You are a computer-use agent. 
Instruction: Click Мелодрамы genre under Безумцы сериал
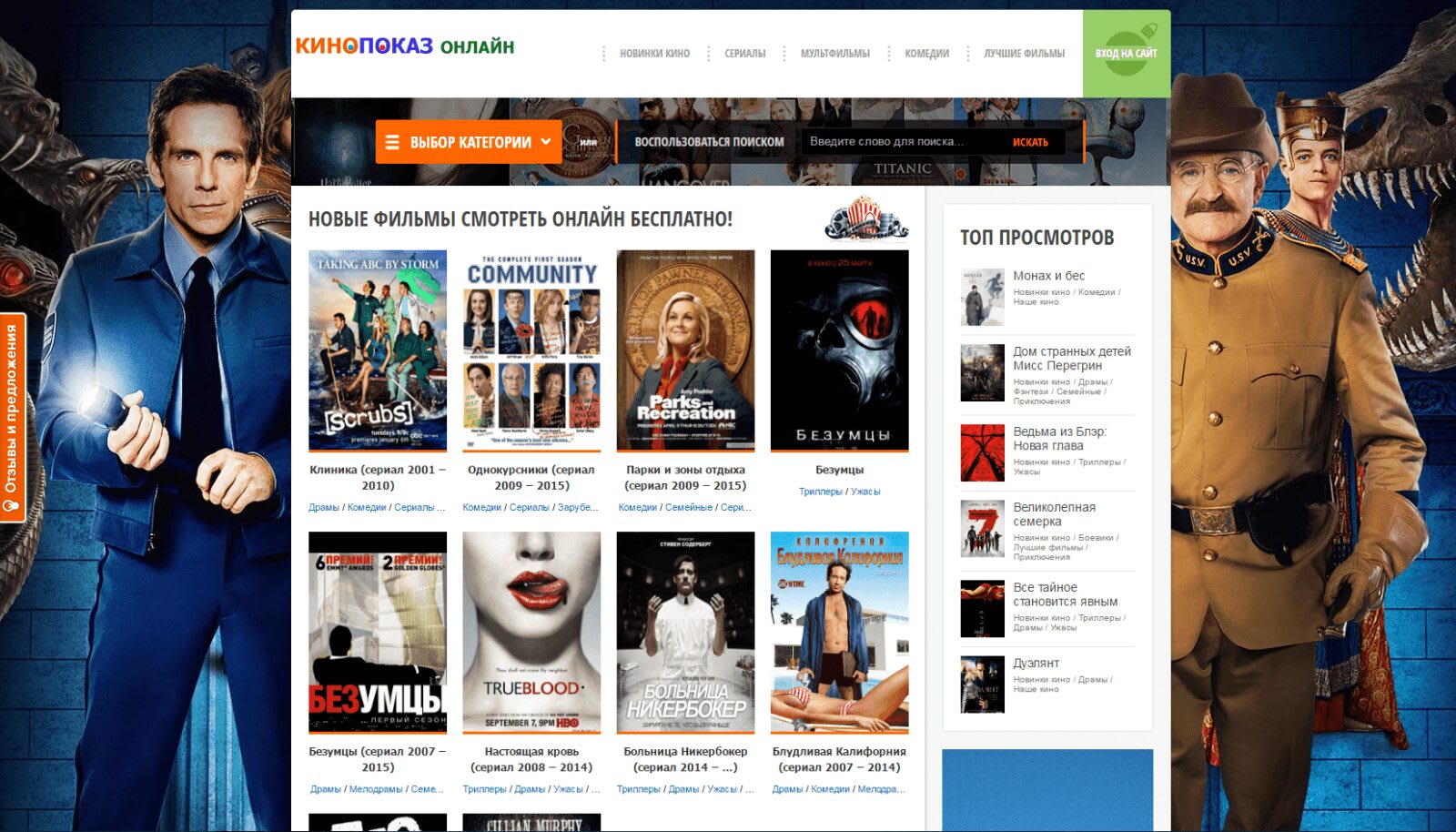pyautogui.click(x=375, y=789)
